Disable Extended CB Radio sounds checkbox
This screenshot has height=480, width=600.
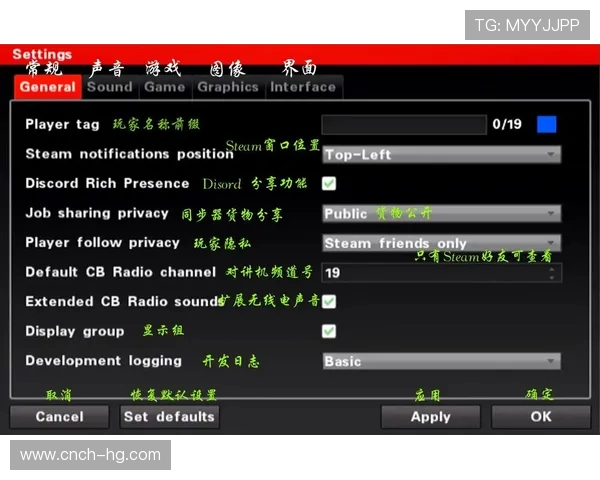(x=329, y=301)
